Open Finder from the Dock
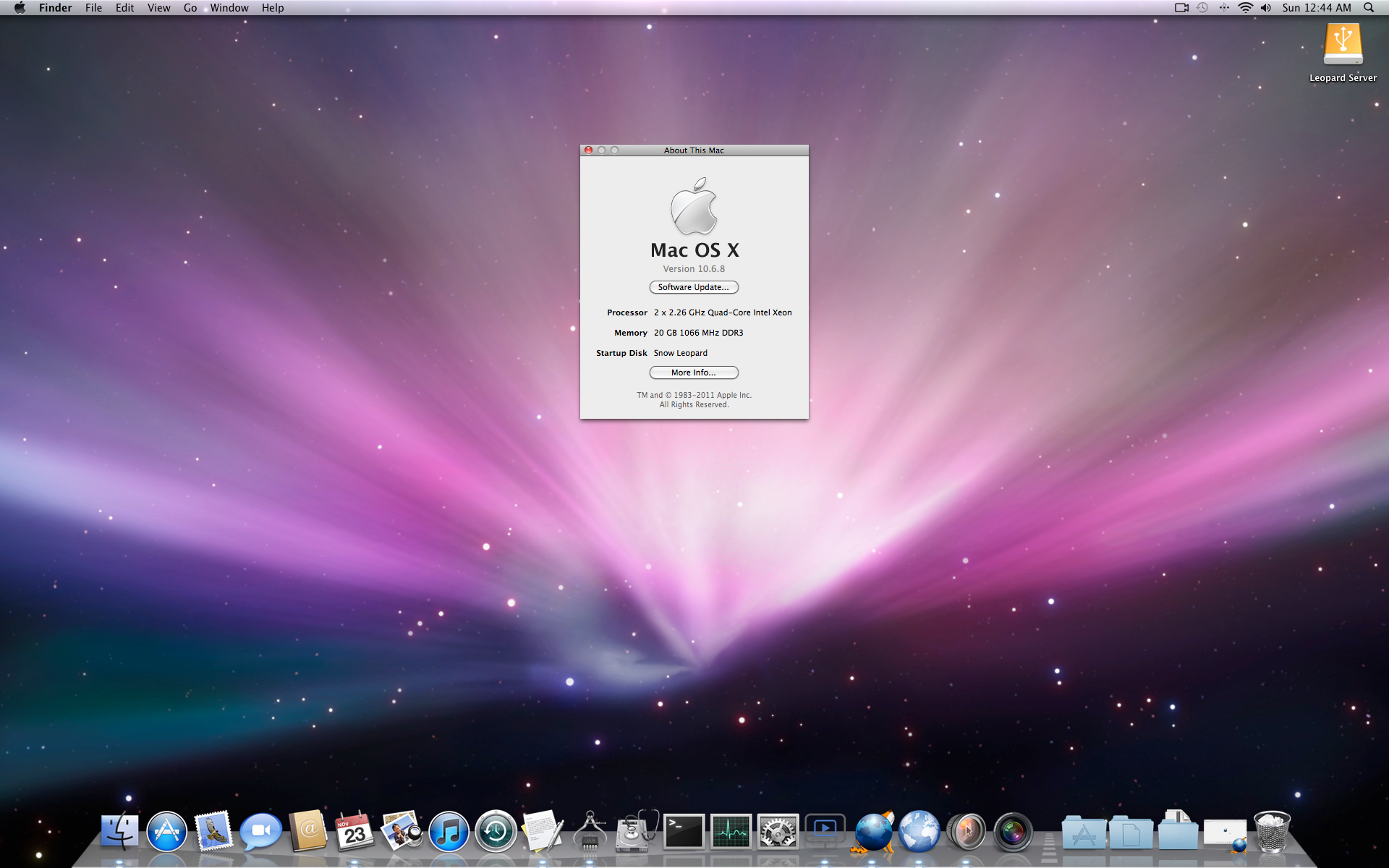Viewport: 1389px width, 868px height. pos(119,832)
